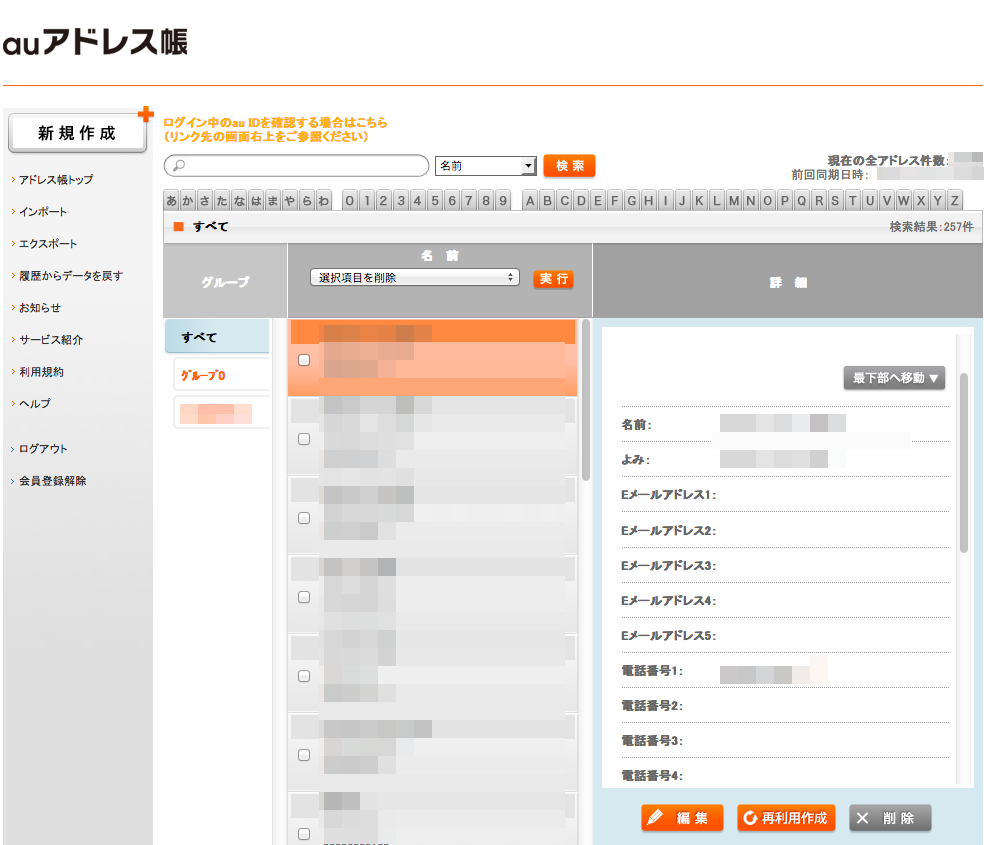The image size is (984, 845).
Task: Filter contacts by か index key
Action: tap(188, 201)
